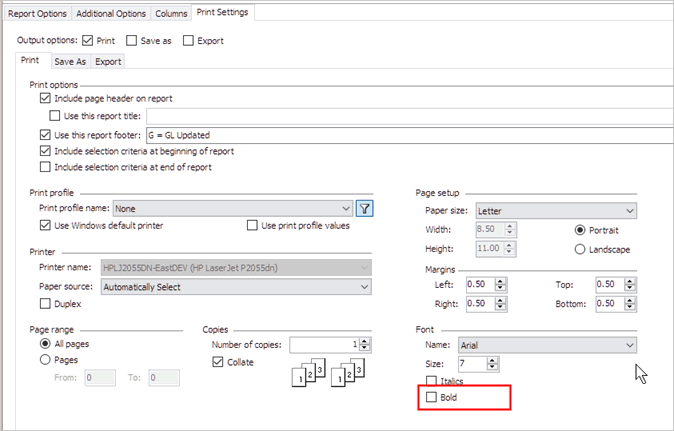Open the Export sub-tab

pyautogui.click(x=108, y=61)
